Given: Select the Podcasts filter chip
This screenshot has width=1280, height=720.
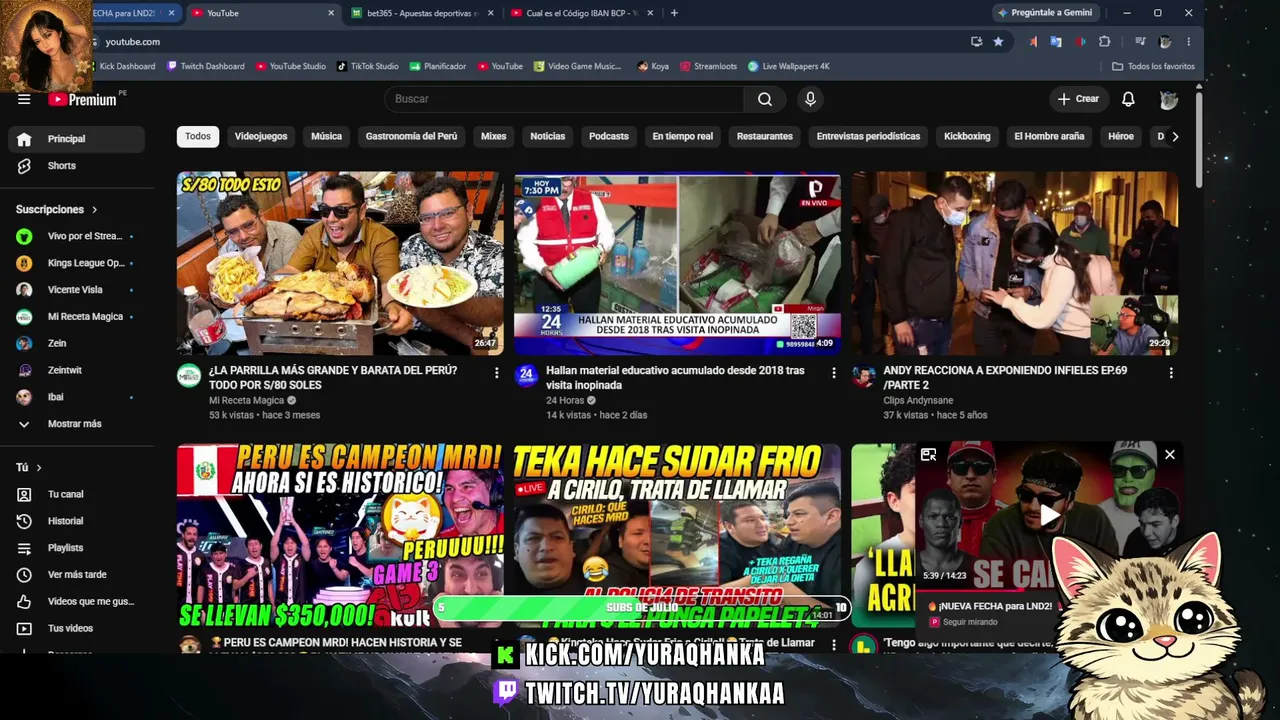Looking at the screenshot, I should (x=609, y=137).
